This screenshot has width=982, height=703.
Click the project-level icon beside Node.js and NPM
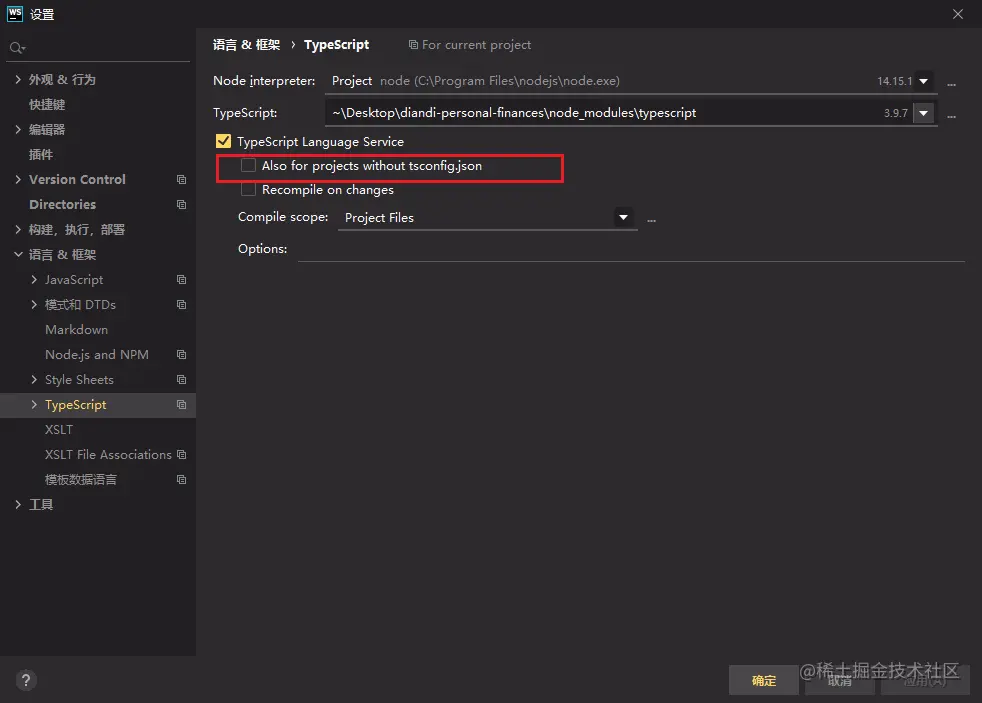[x=182, y=355]
